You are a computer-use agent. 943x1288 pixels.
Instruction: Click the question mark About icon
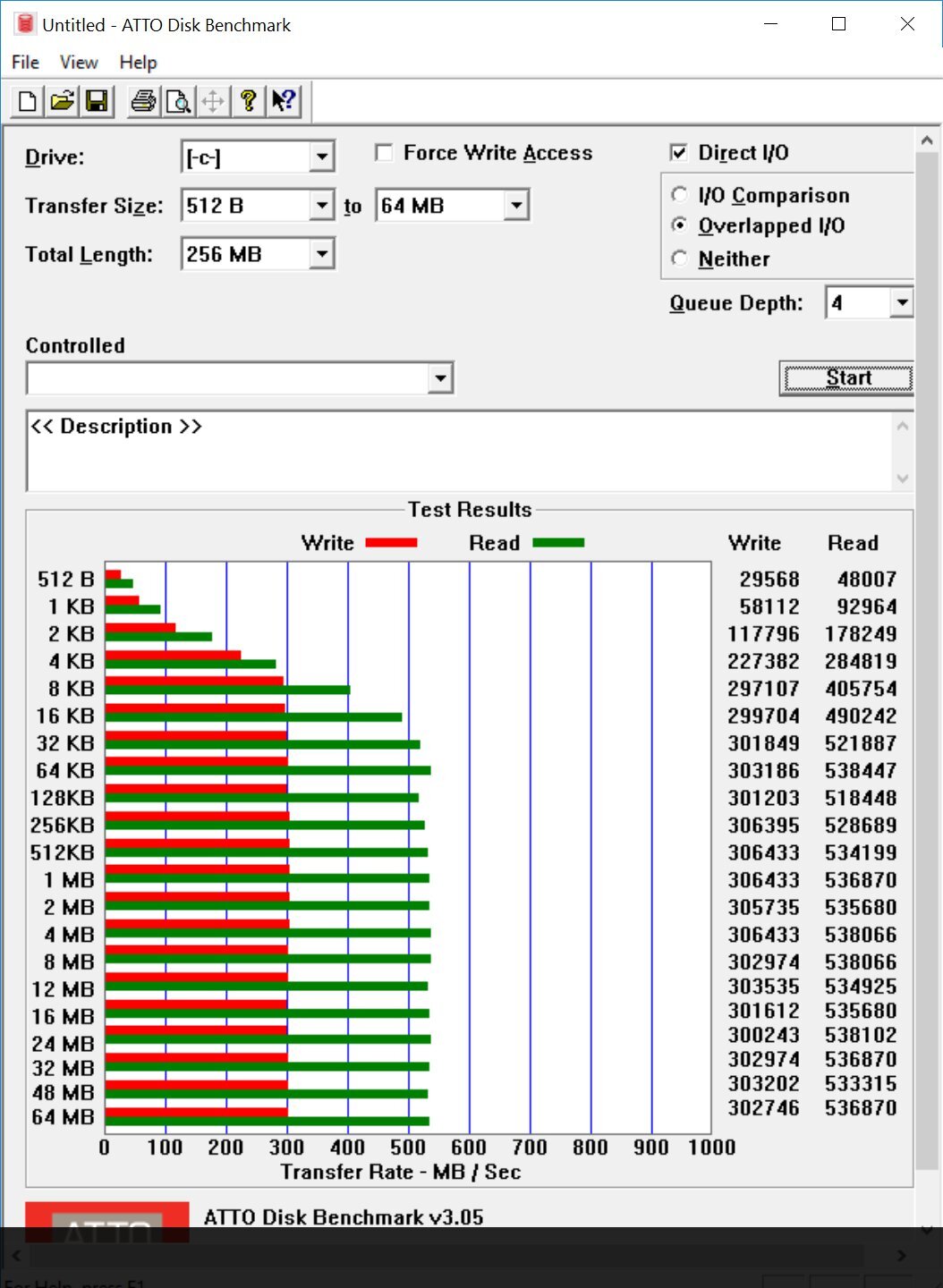coord(249,101)
